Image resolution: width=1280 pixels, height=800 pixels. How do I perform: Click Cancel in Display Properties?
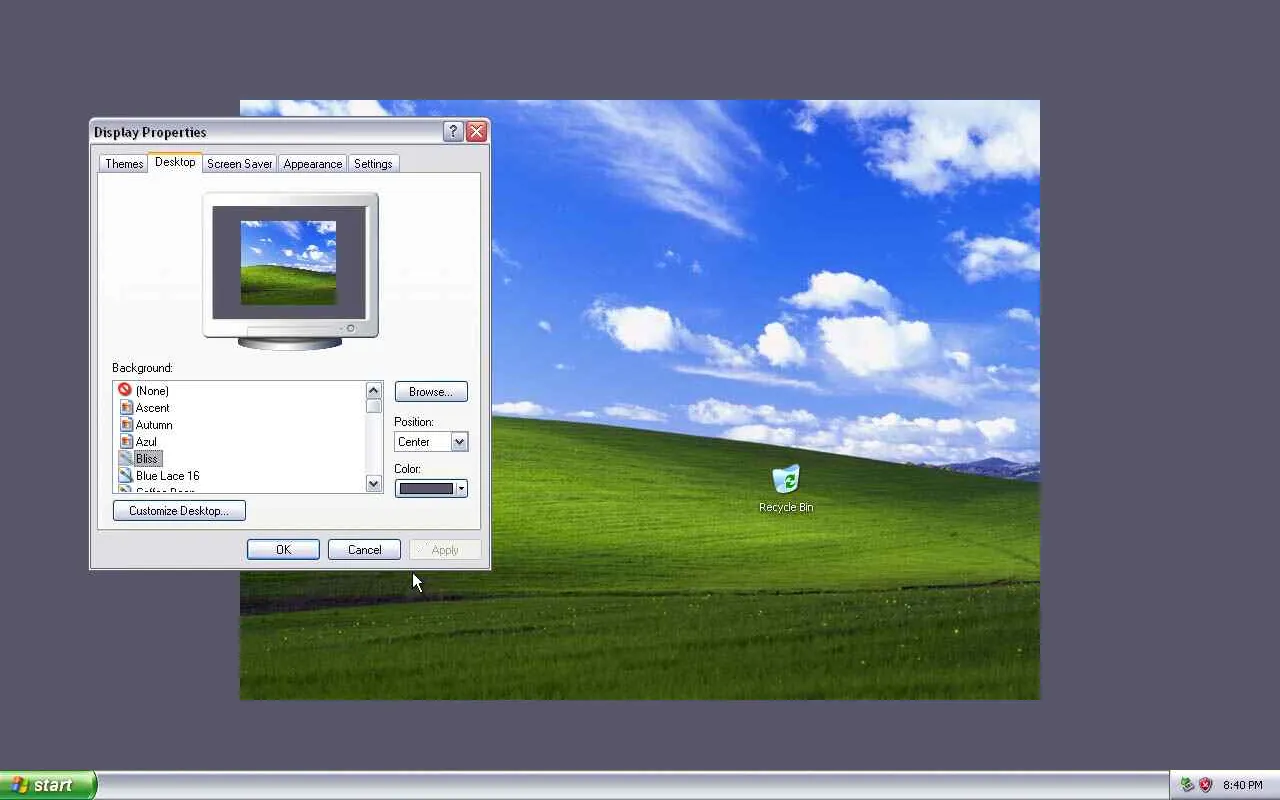click(364, 550)
